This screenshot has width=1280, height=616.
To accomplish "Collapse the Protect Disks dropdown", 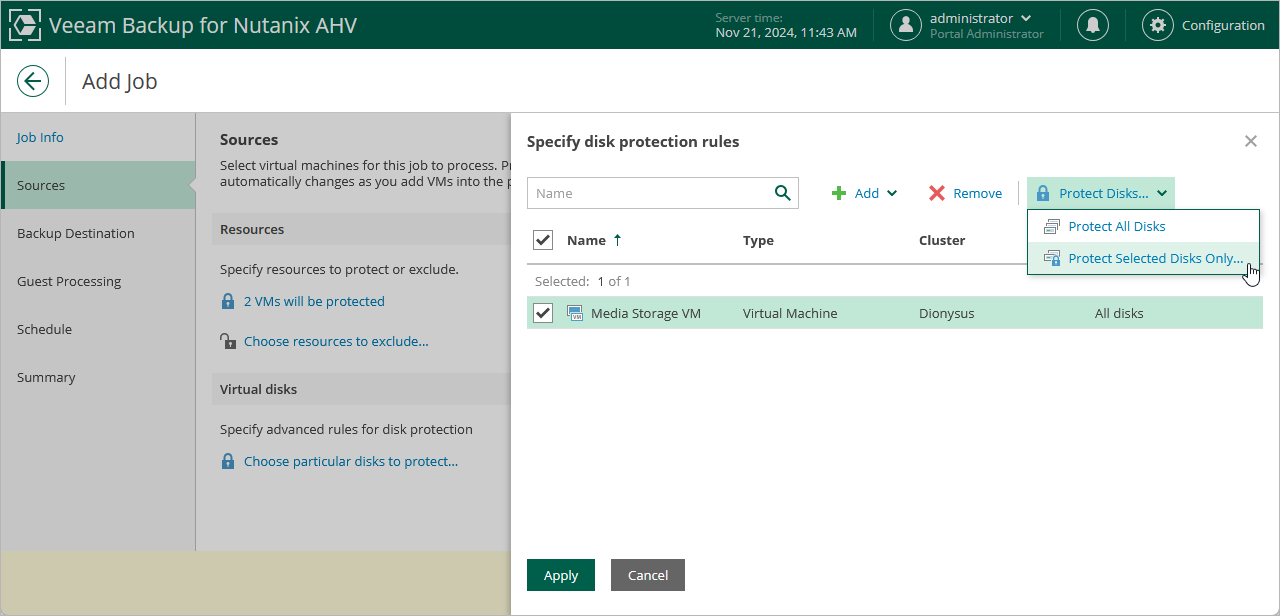I will click(x=1162, y=193).
